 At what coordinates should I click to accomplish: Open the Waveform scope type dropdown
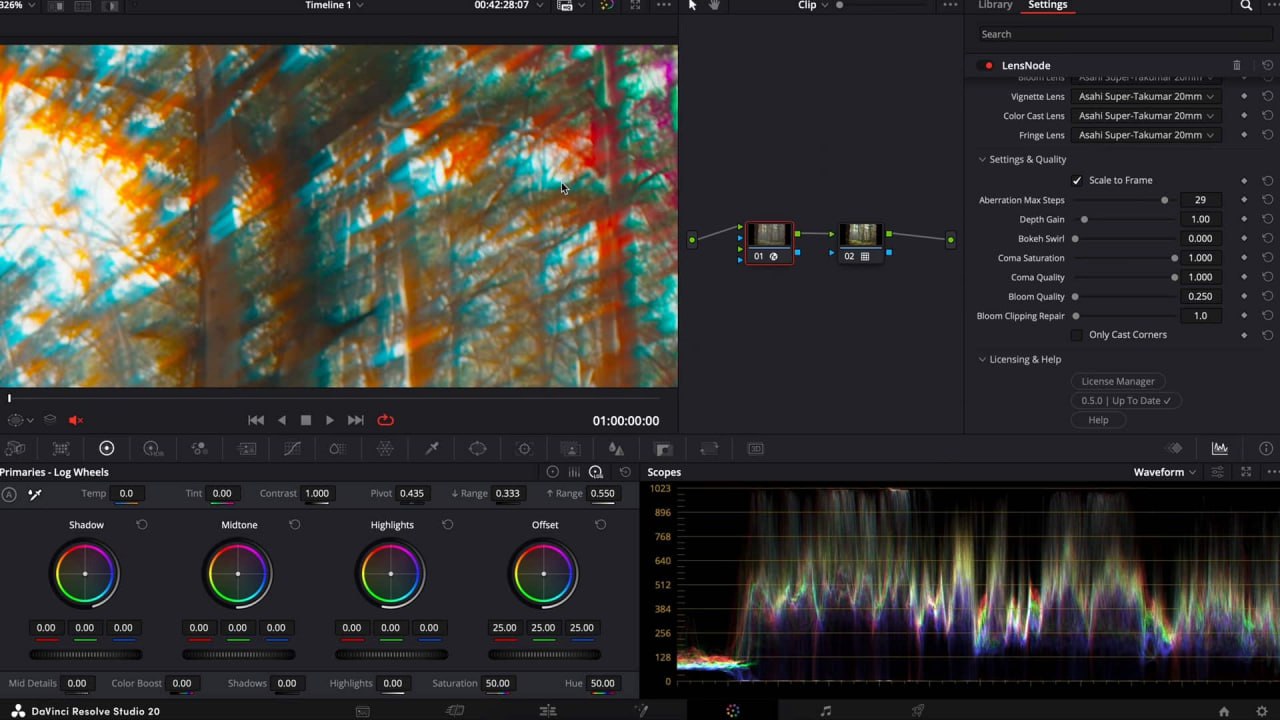coord(1165,472)
